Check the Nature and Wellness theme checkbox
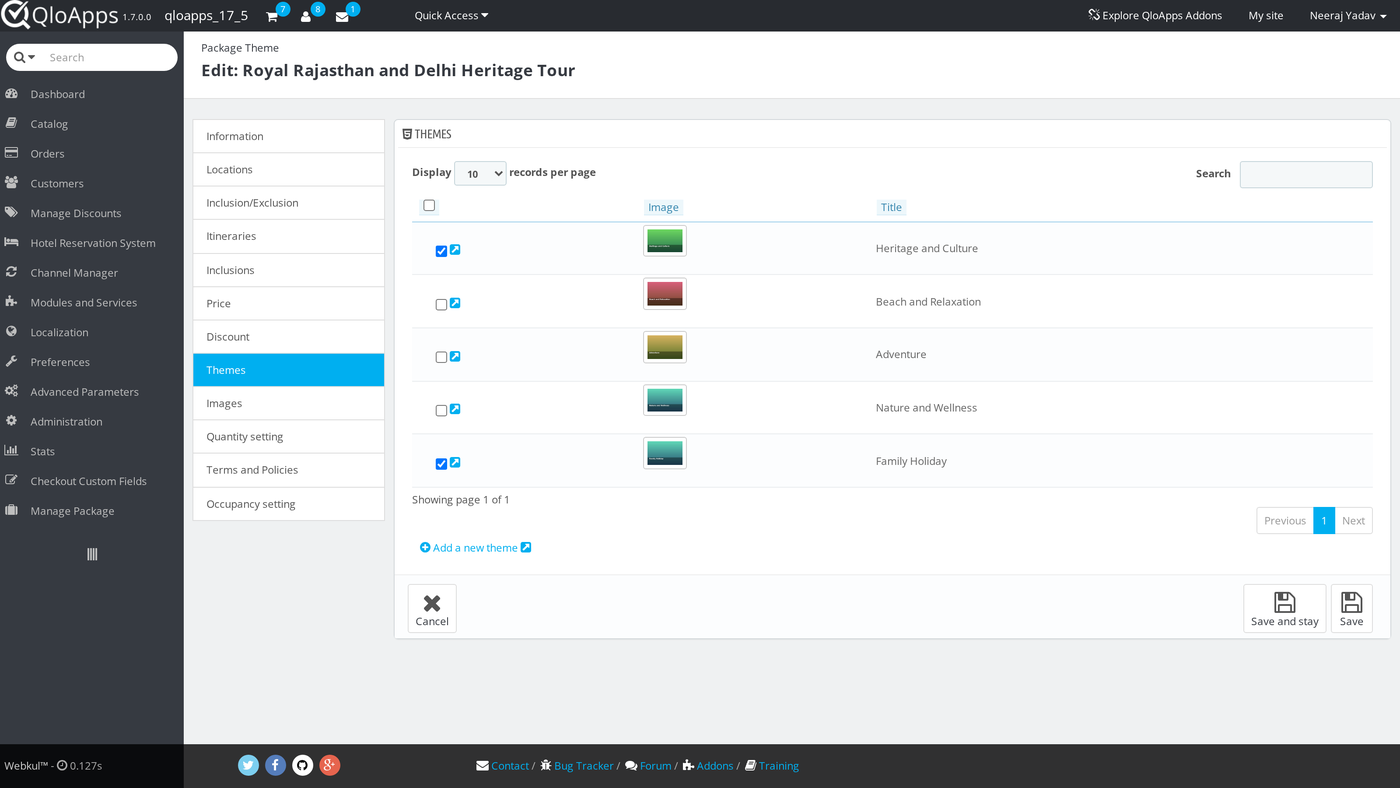The height and width of the screenshot is (788, 1400). click(x=441, y=410)
